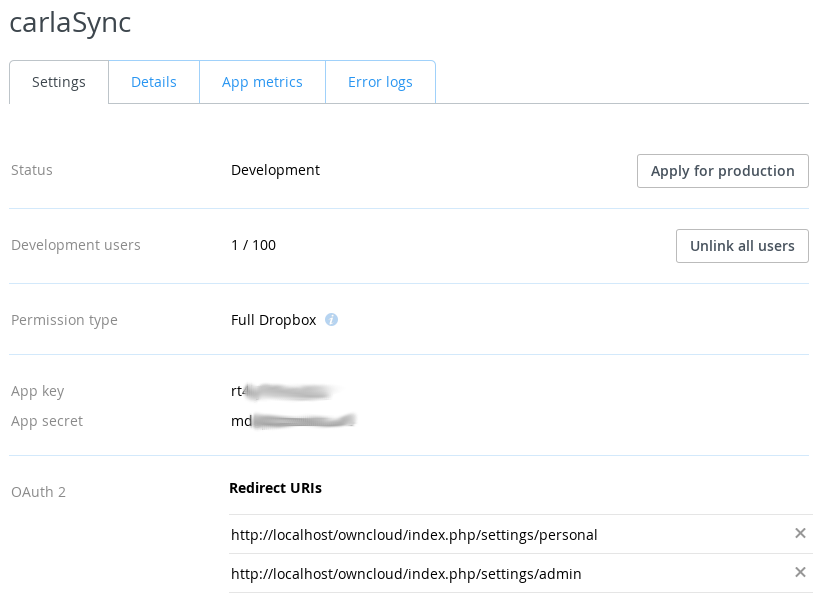Click the Development status text
The width and height of the screenshot is (818, 593).
[275, 169]
